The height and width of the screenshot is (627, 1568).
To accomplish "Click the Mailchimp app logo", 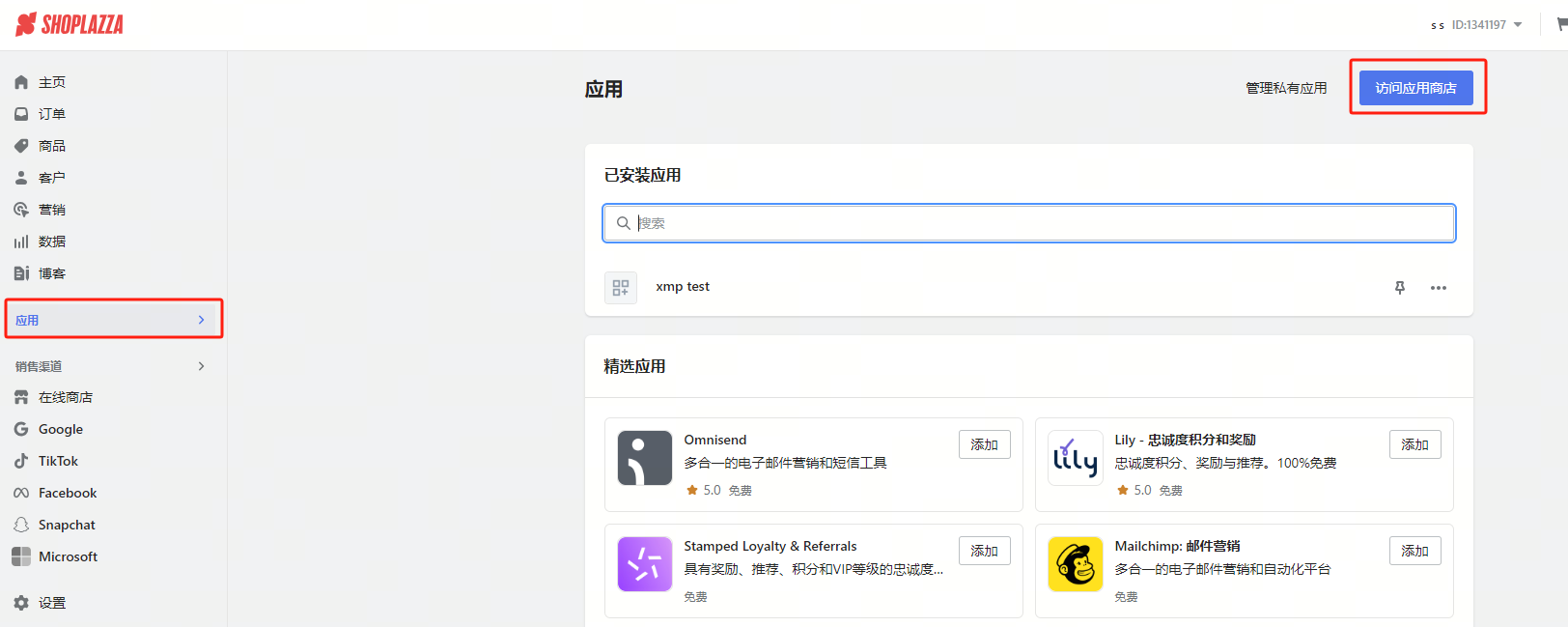I will [x=1076, y=564].
